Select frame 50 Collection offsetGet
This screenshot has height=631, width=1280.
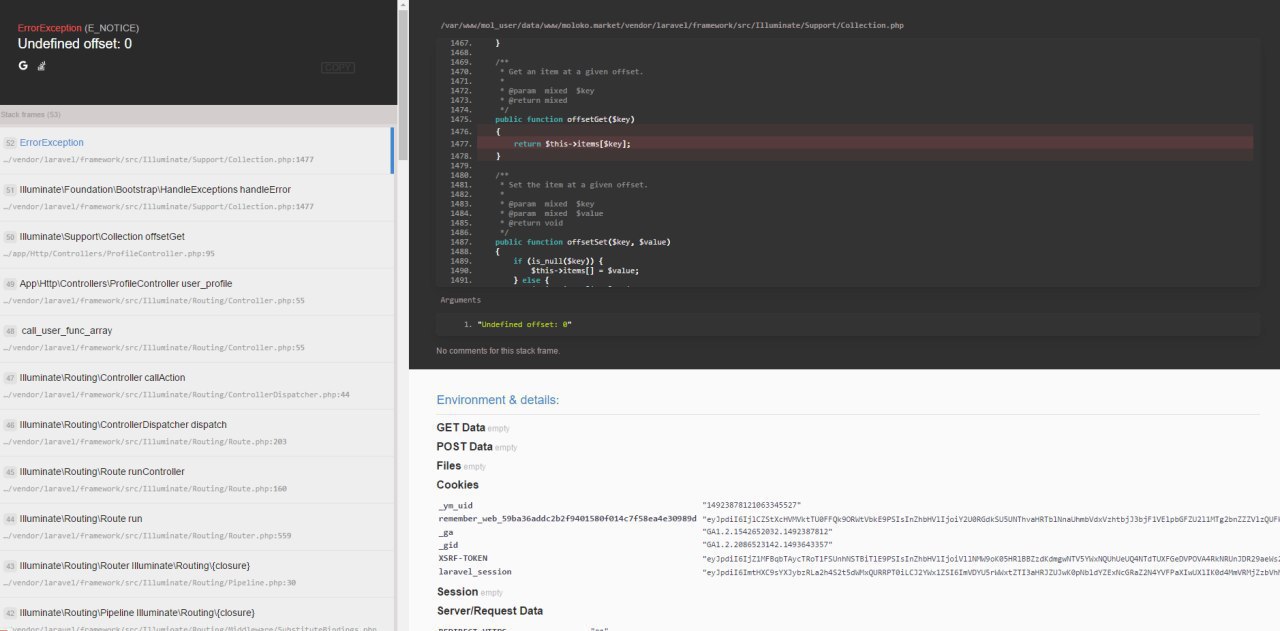[197, 244]
